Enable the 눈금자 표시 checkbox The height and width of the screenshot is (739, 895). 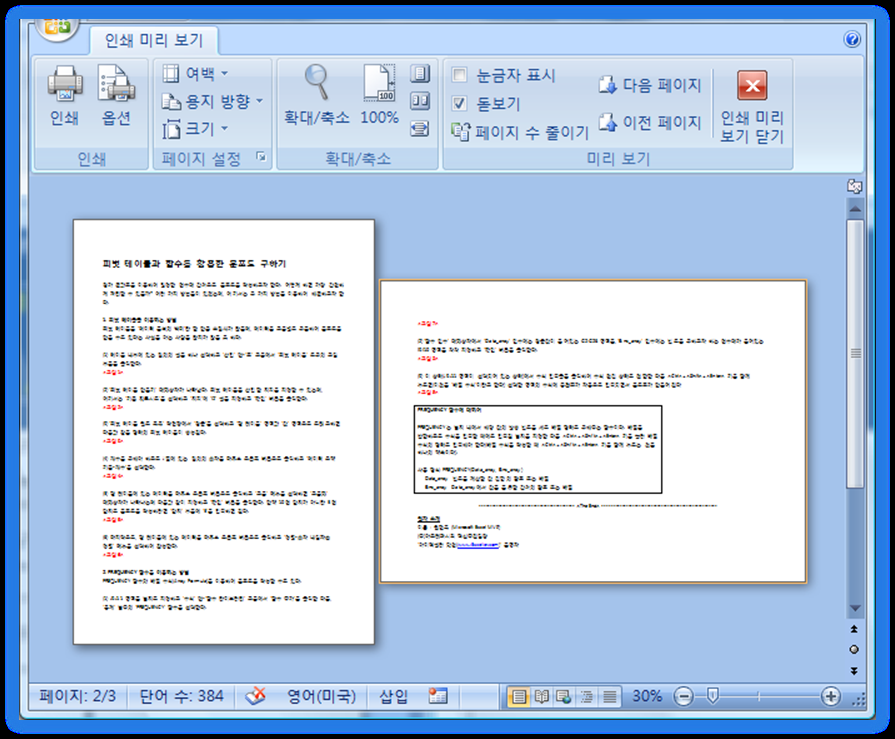point(459,75)
